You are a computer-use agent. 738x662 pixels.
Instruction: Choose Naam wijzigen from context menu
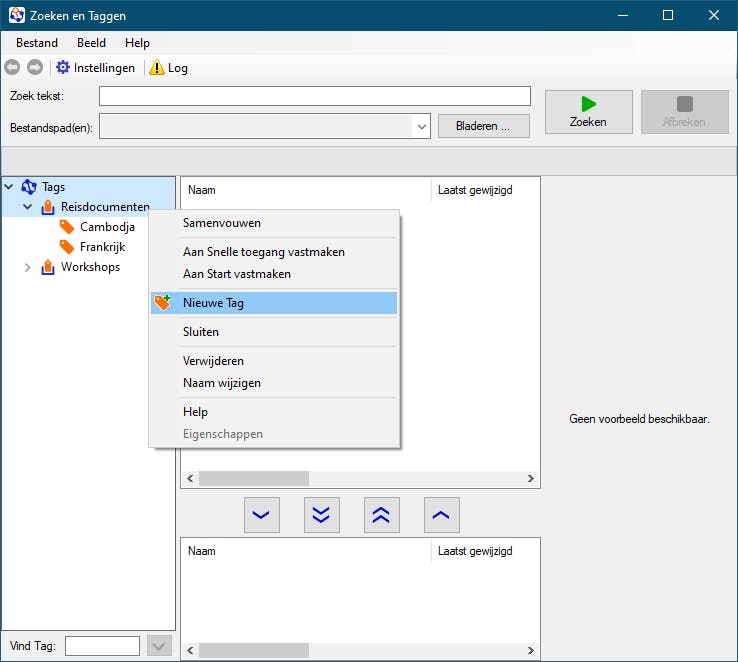(274, 383)
